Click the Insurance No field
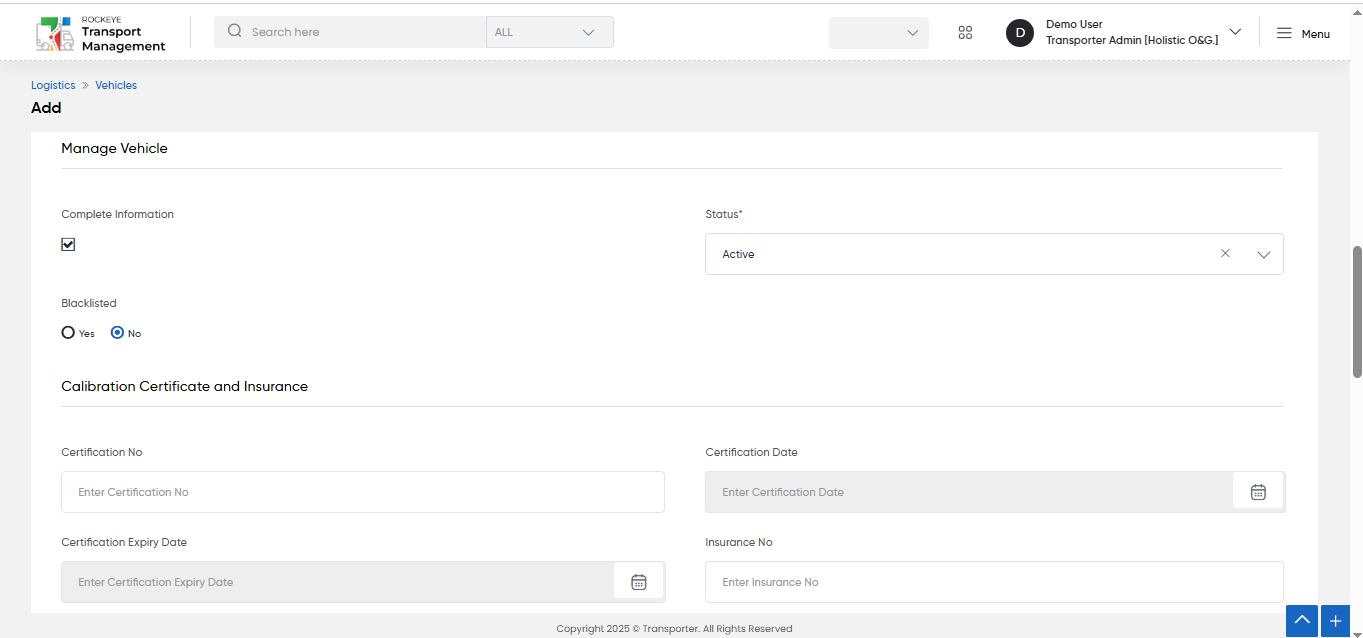 point(994,582)
